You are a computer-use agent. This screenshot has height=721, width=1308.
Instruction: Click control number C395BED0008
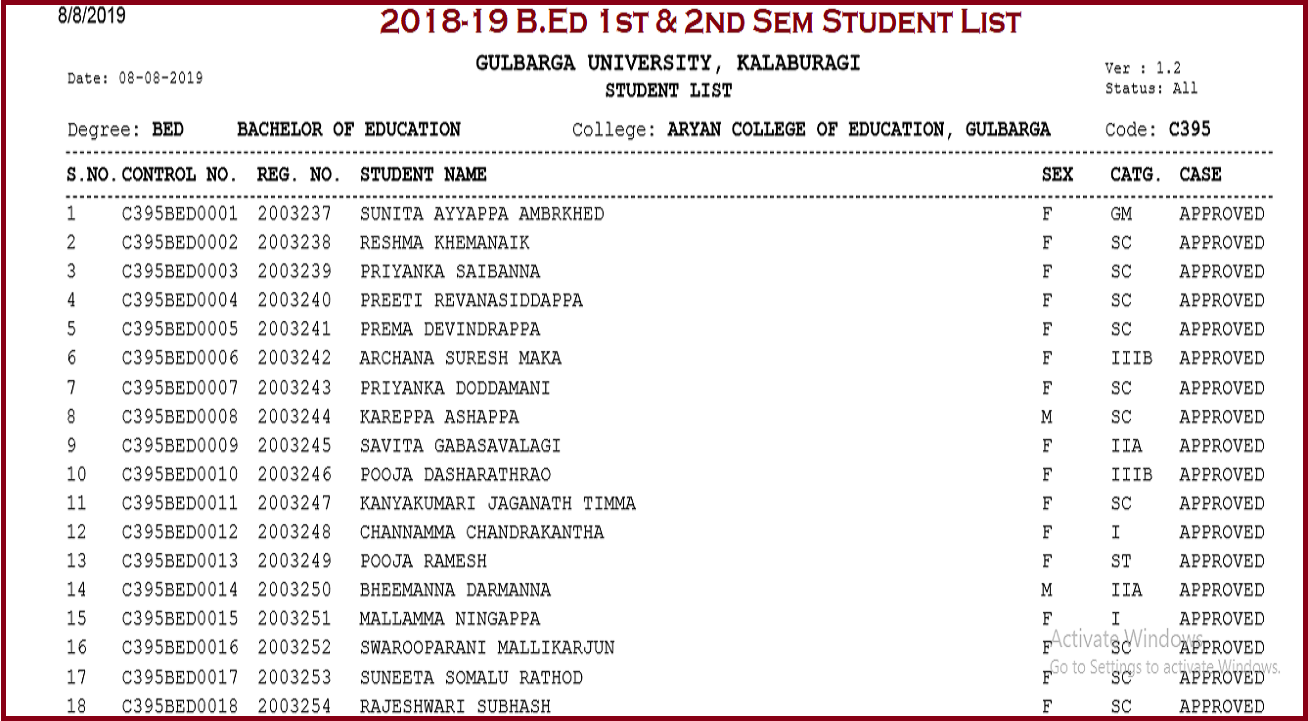tap(180, 417)
